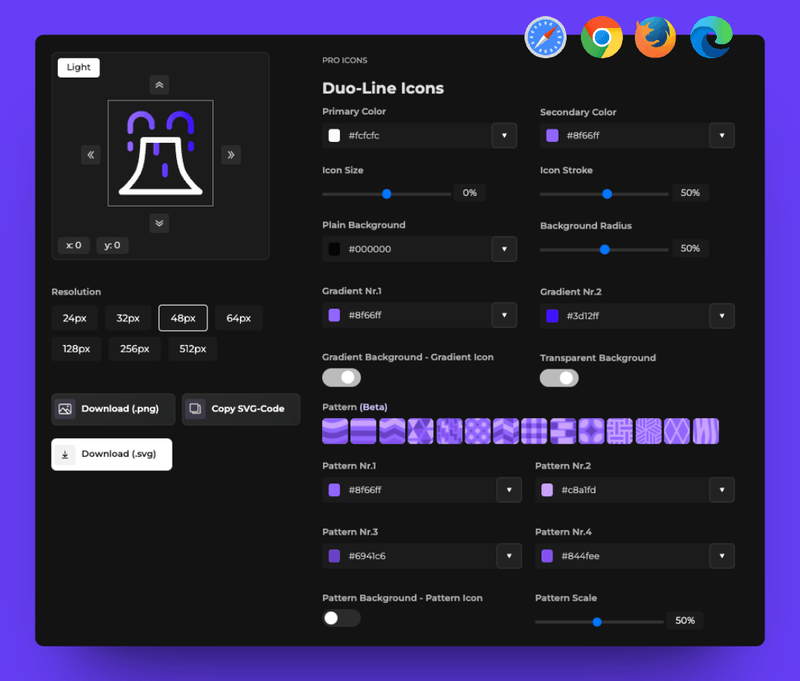This screenshot has height=681, width=800.
Task: Open Microsoft Edge from the icon row
Action: 710,37
